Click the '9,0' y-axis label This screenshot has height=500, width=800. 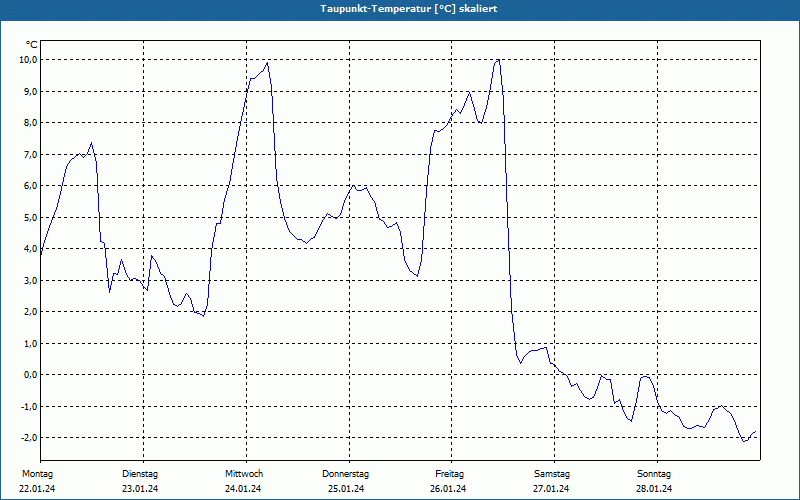tap(31, 91)
